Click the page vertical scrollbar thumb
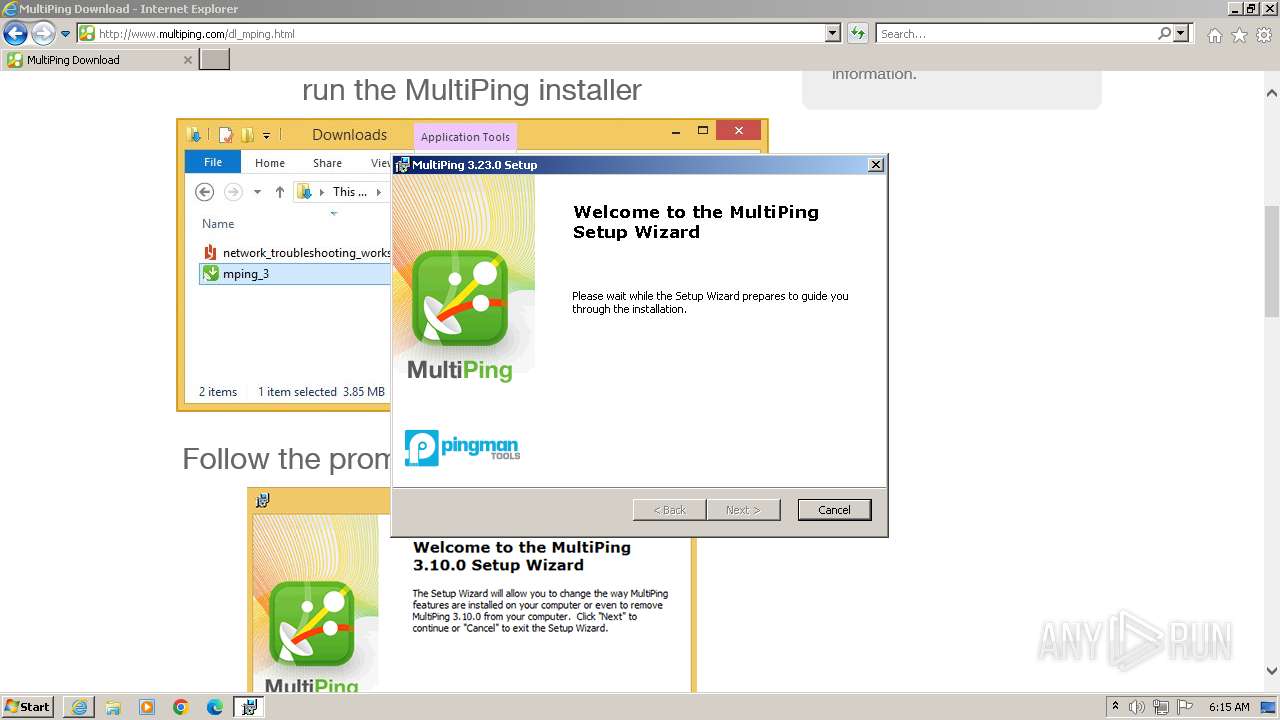Screen dimensions: 1280x720 [1272, 262]
